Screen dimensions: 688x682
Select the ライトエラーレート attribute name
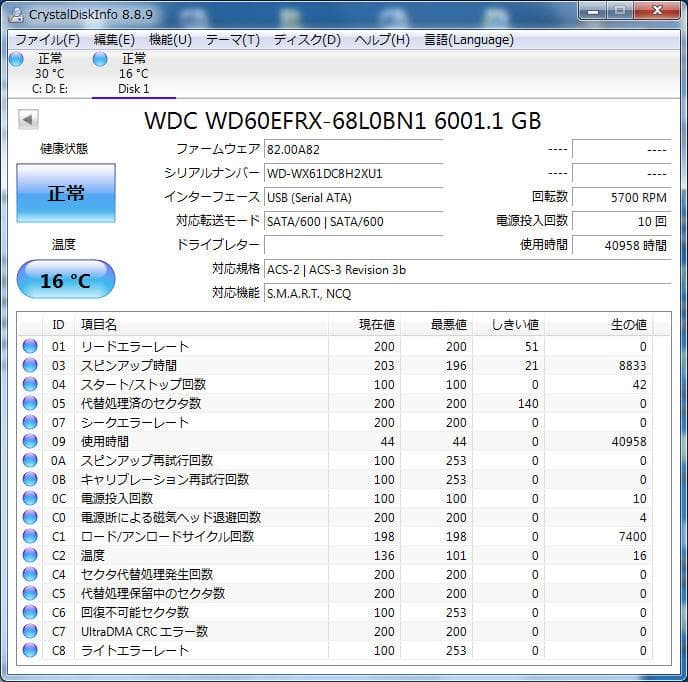135,650
